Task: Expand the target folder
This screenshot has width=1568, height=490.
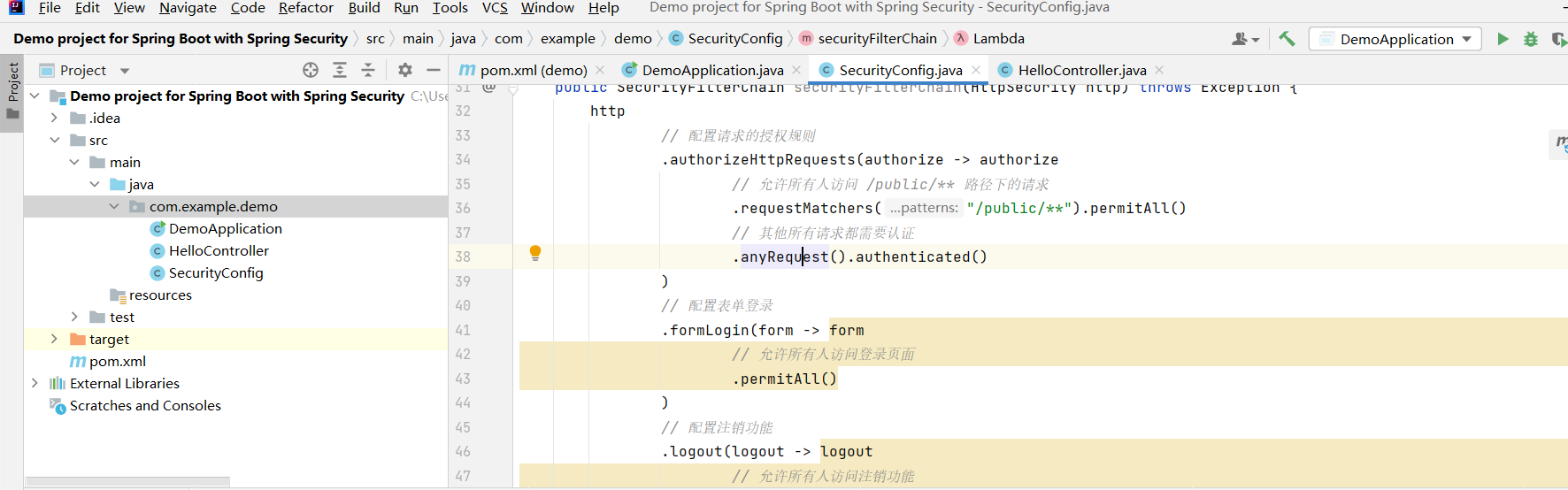Action: [54, 339]
